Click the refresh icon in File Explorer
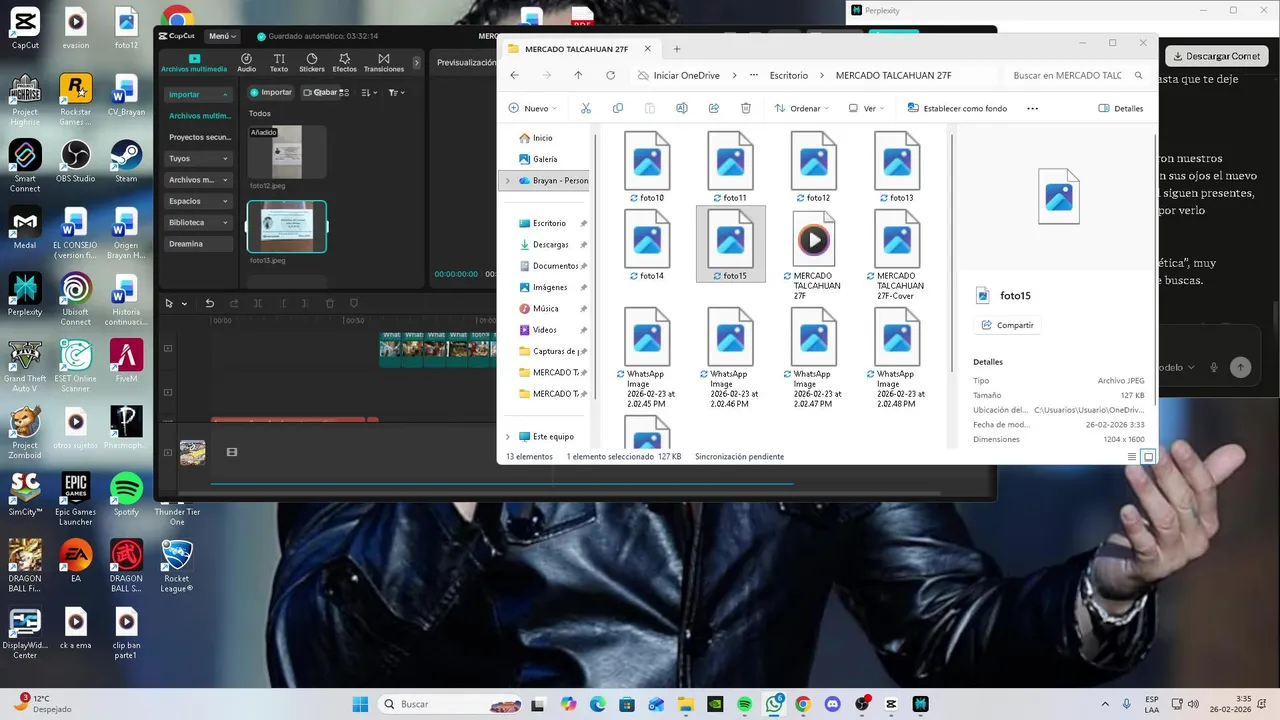Image resolution: width=1280 pixels, height=720 pixels. pyautogui.click(x=610, y=75)
